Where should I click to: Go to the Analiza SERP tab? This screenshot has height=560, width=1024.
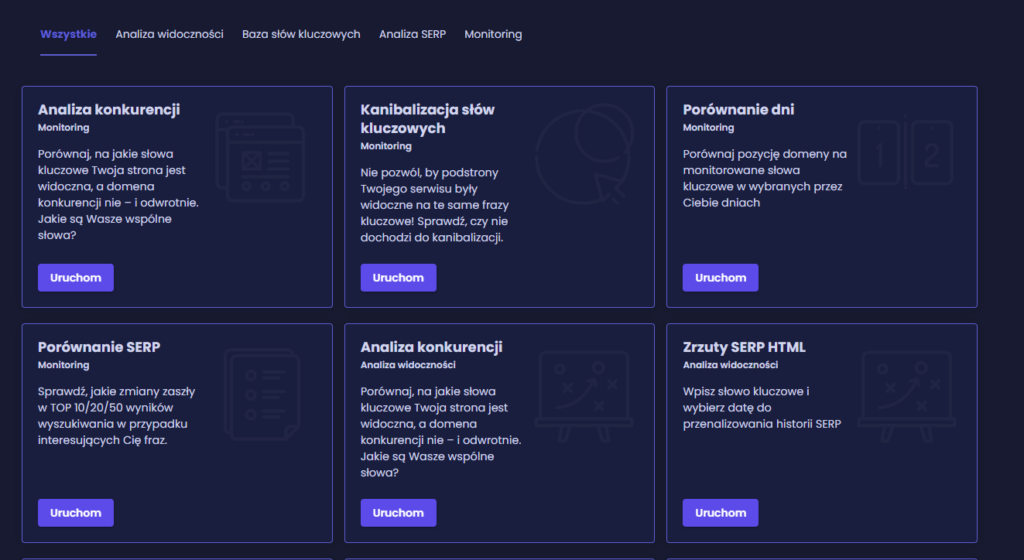(x=412, y=34)
